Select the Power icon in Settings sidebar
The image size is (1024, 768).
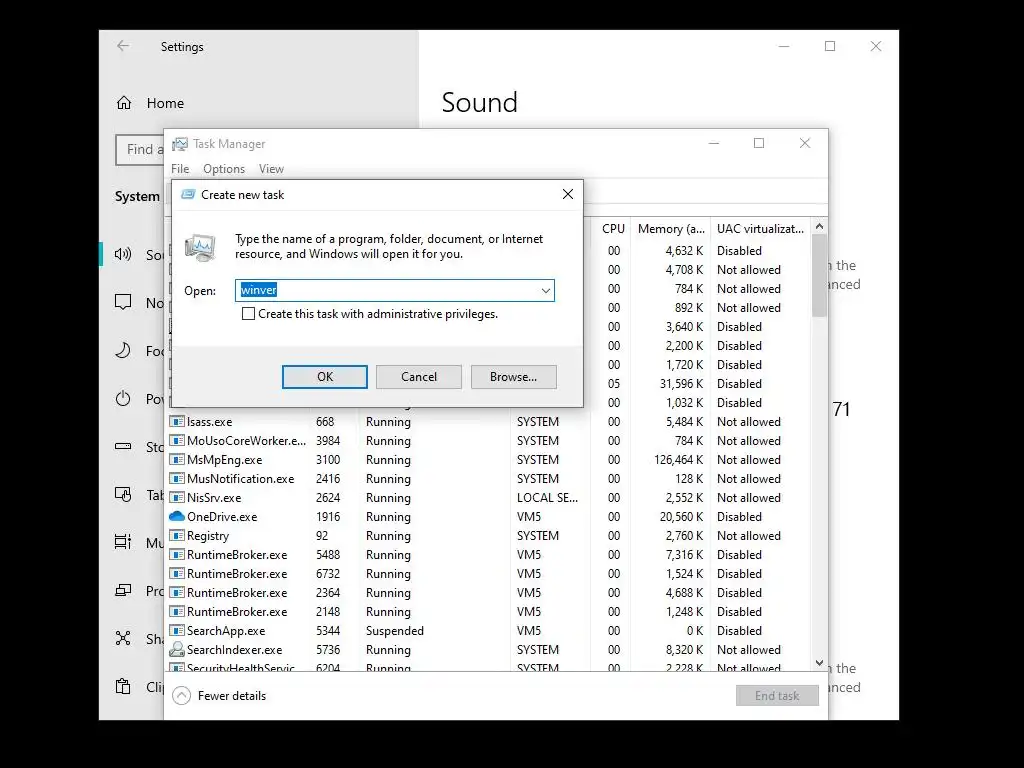pyautogui.click(x=123, y=398)
